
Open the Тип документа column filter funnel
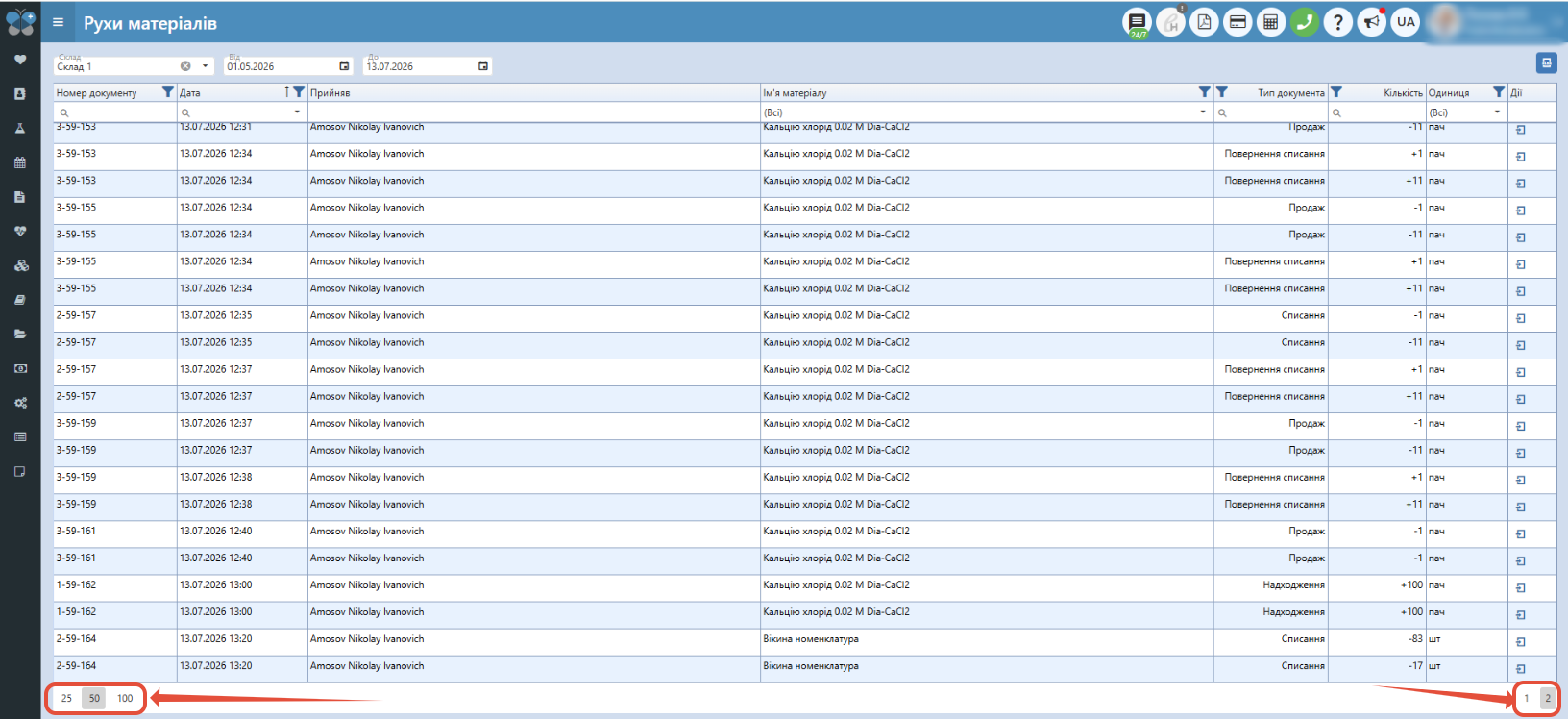click(x=1222, y=92)
